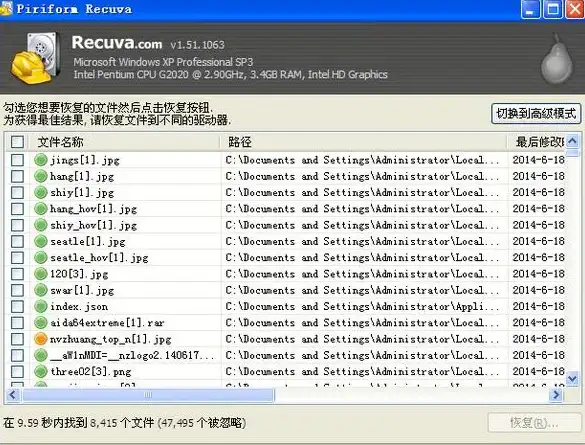This screenshot has width=585, height=445.
Task: Check the box for jings[1].jpg
Action: (x=17, y=160)
